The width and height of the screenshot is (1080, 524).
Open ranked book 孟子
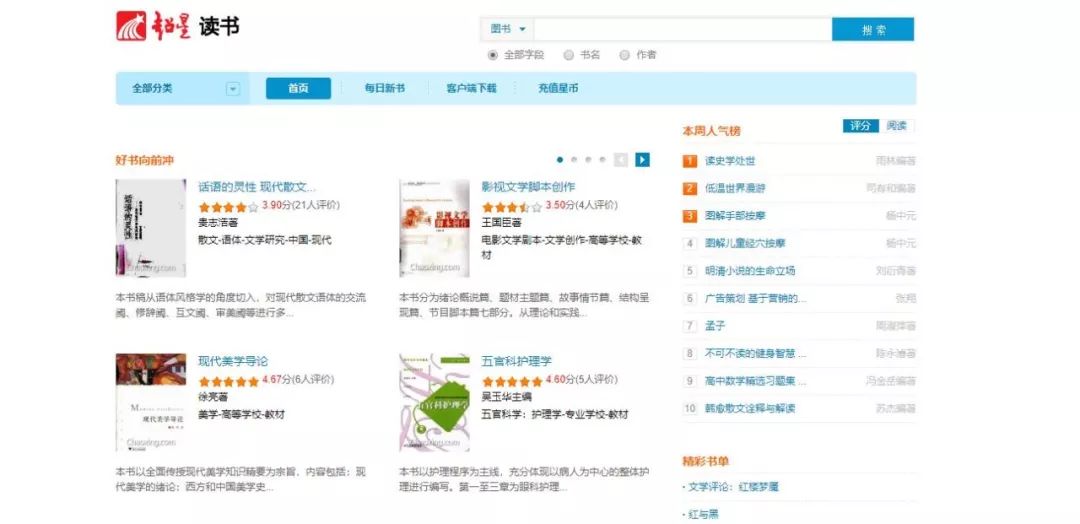[715, 326]
